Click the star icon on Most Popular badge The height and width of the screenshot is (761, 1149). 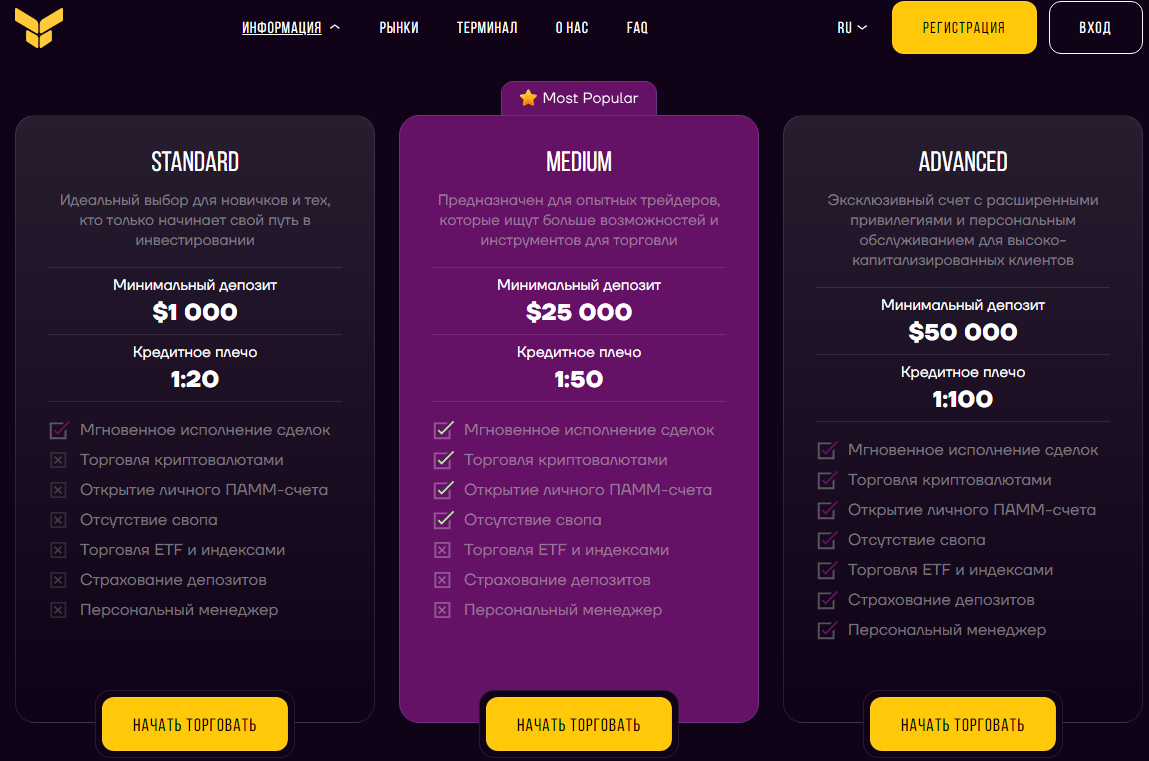point(527,98)
